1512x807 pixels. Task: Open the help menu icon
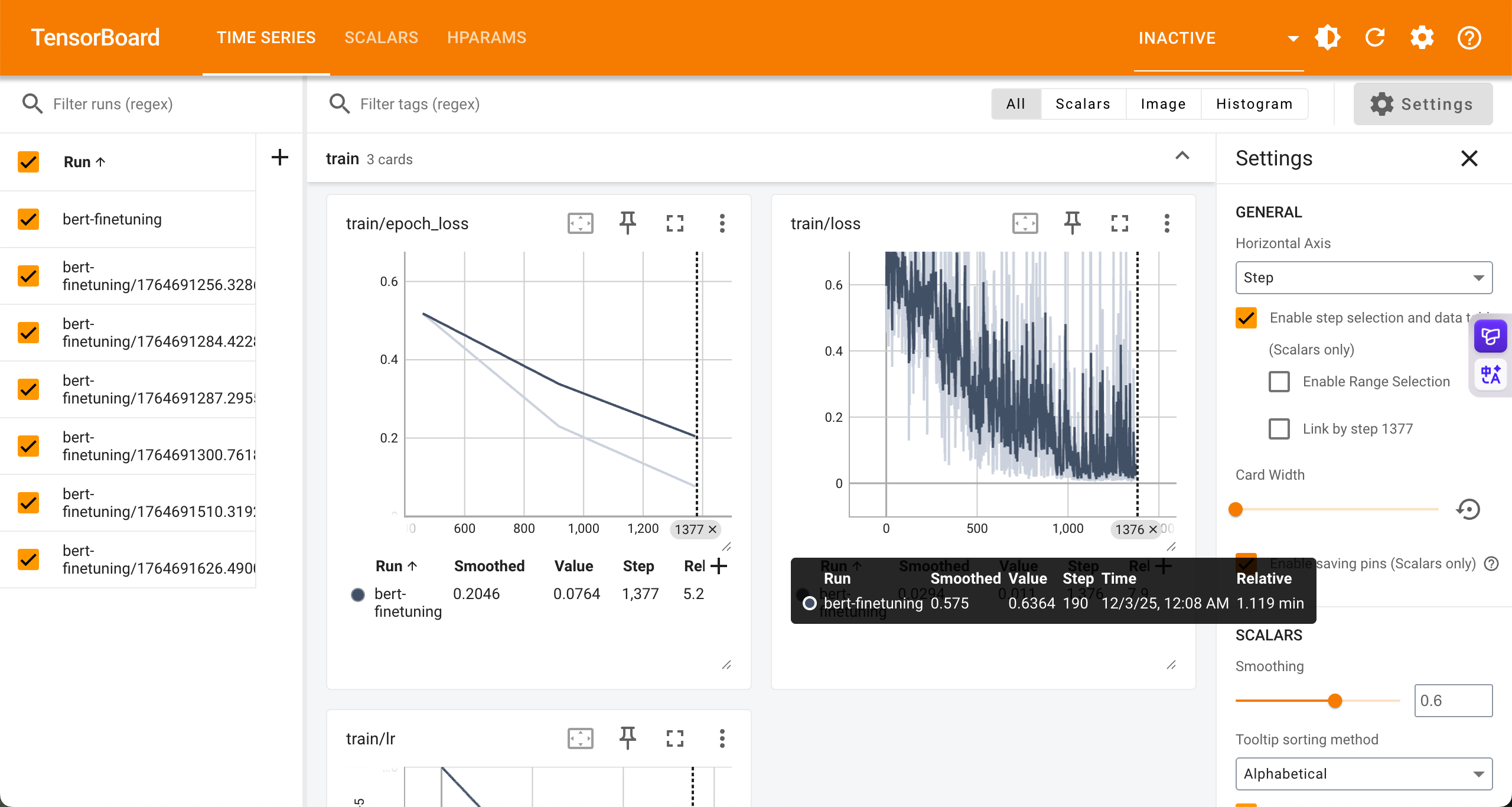pyautogui.click(x=1469, y=38)
